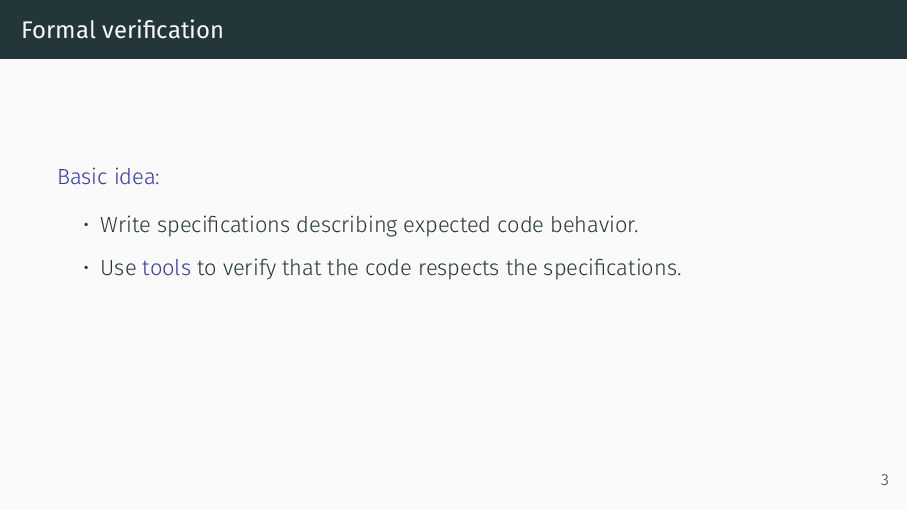Viewport: 907px width, 510px height.
Task: Click the word 'that' in second bullet
Action: [301, 268]
